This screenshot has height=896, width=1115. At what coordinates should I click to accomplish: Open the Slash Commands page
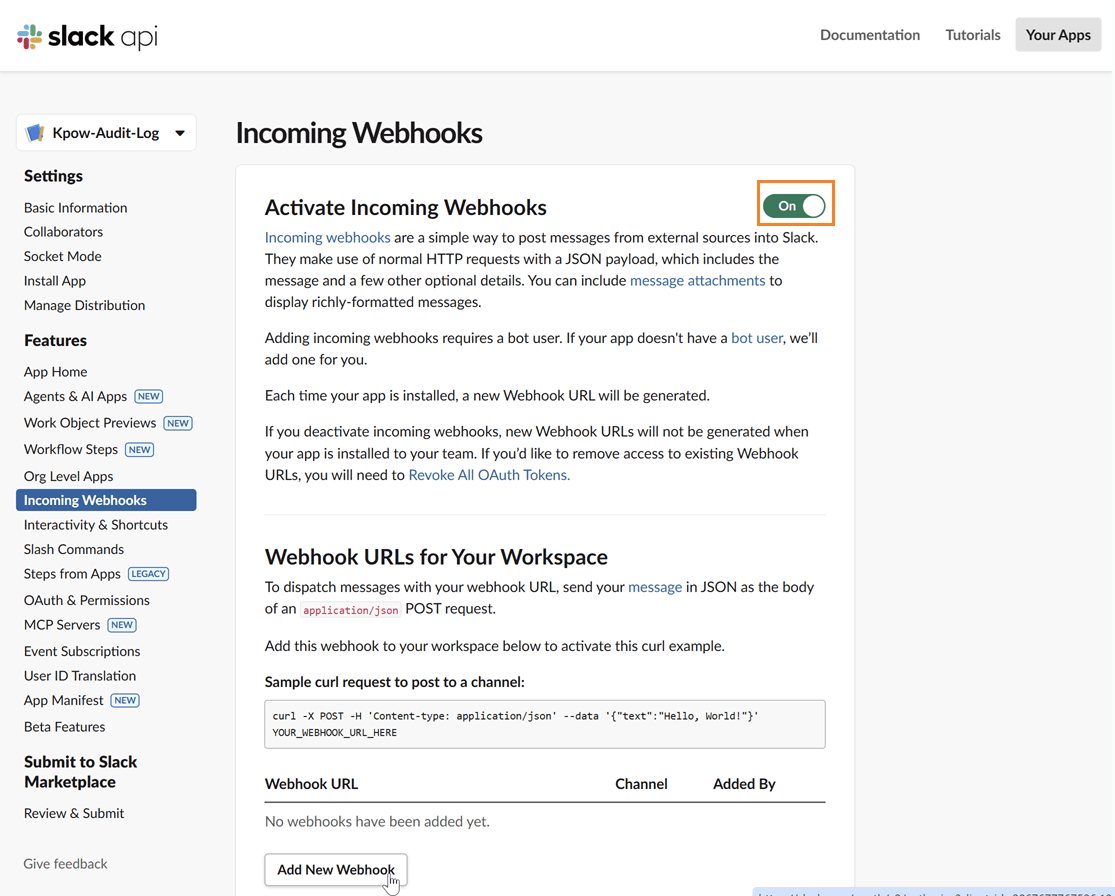74,549
